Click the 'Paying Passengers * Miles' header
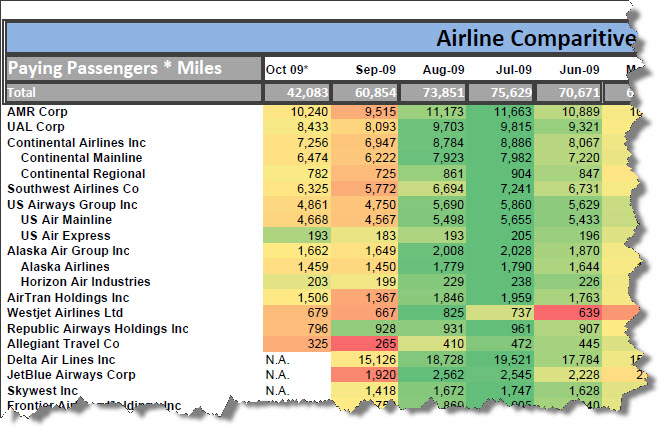660x428 pixels. [x=134, y=69]
